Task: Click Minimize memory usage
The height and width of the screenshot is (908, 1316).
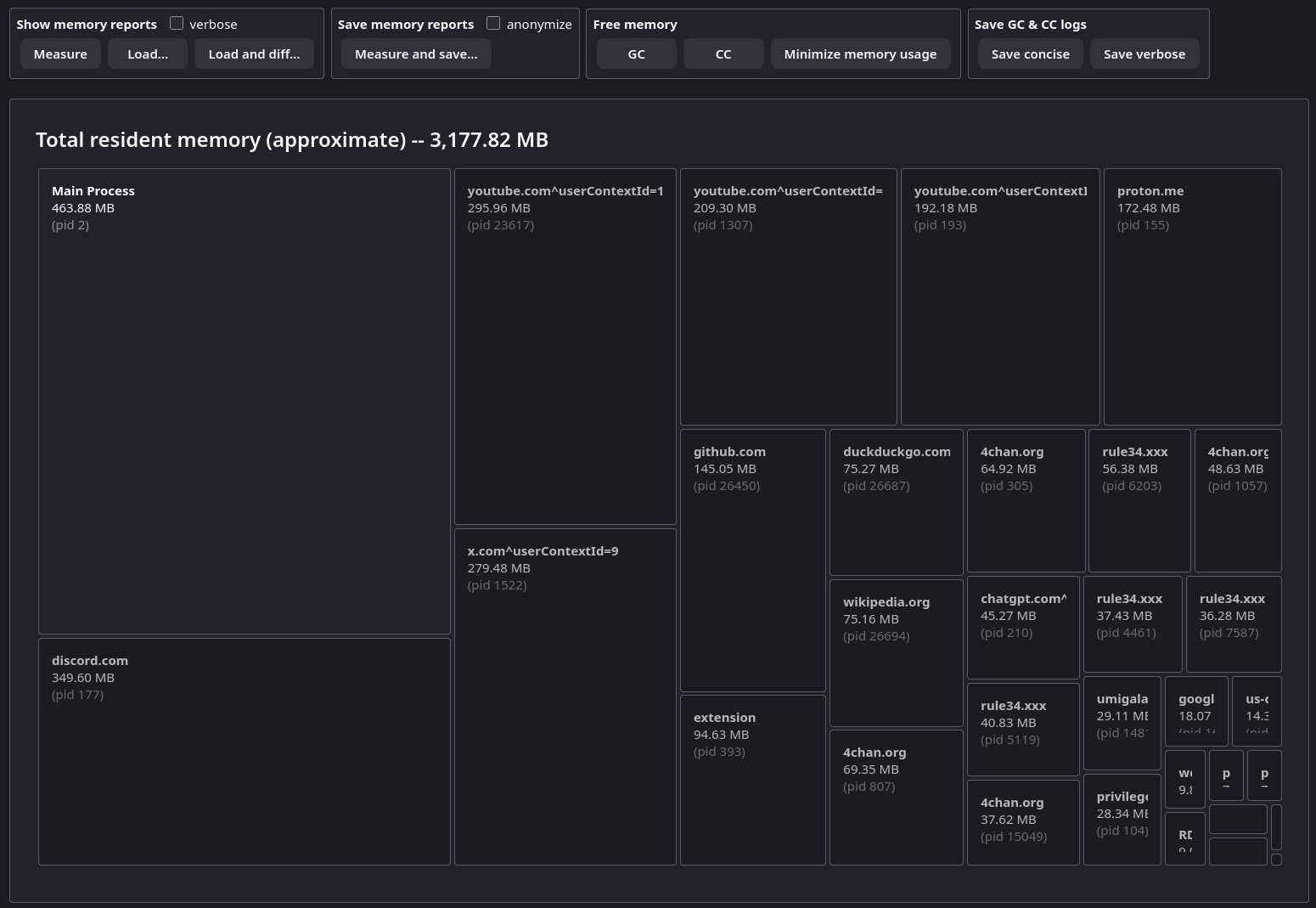Action: pos(860,54)
